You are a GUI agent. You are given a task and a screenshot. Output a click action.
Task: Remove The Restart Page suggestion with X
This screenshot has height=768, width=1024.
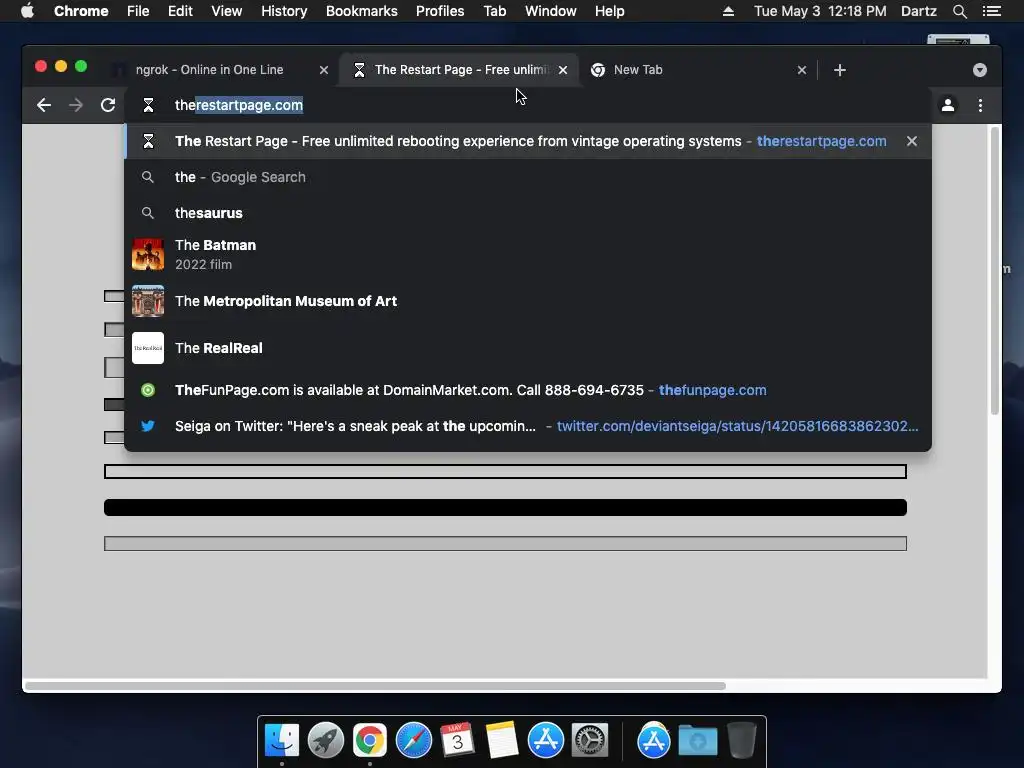point(912,141)
